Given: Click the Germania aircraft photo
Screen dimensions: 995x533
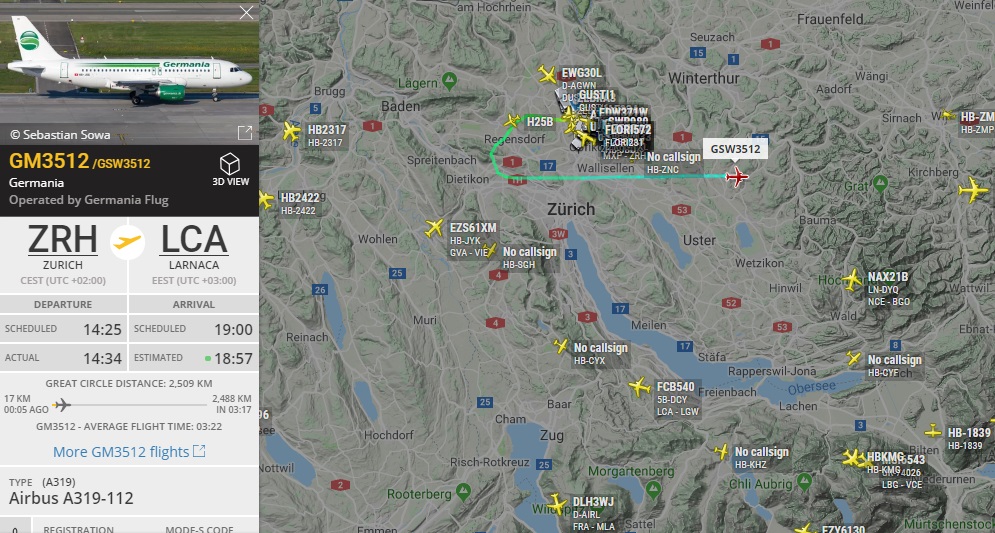Looking at the screenshot, I should (x=129, y=62).
